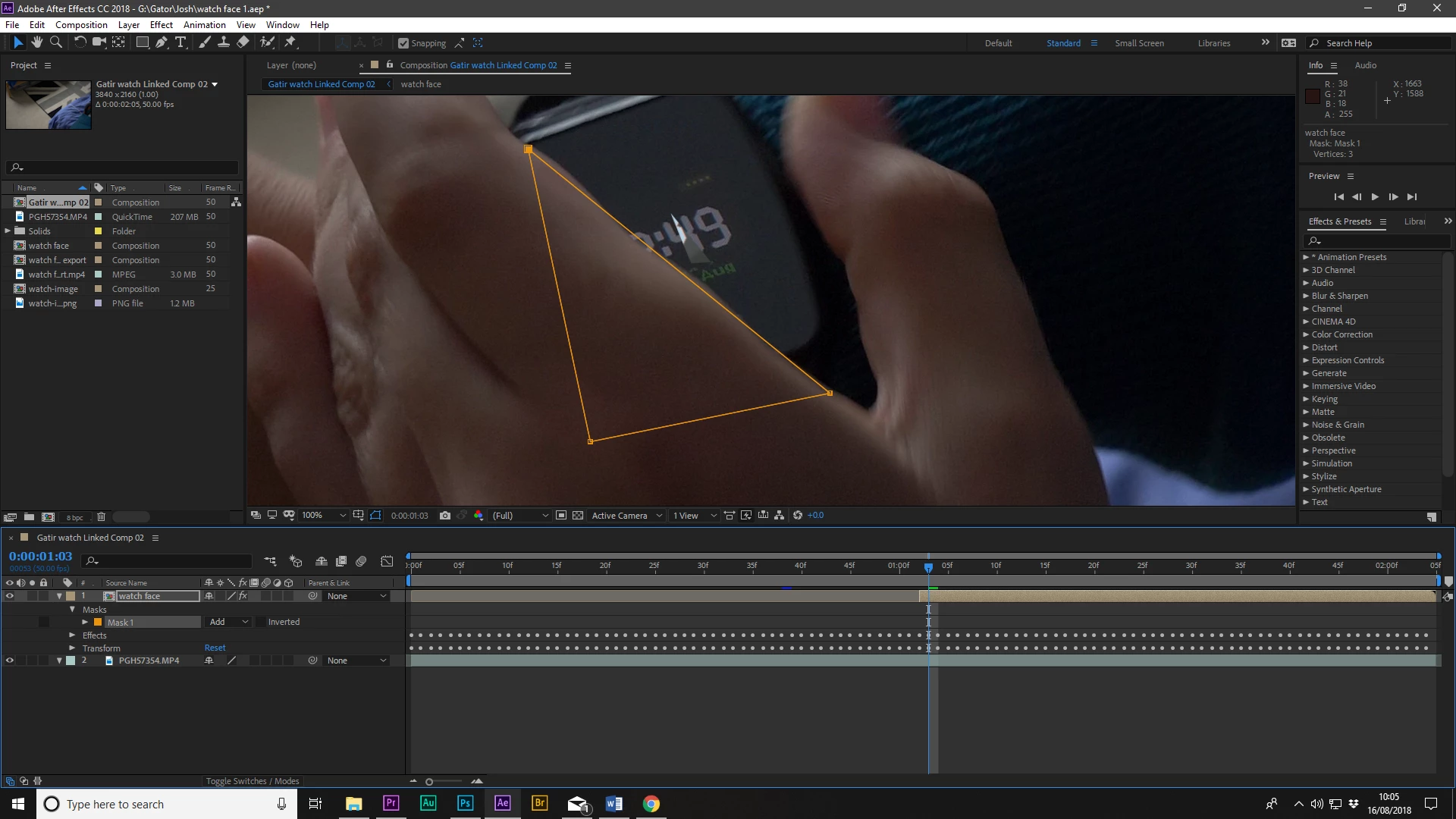Open Mask 1 mode dropdown showing Add
Screen dimensions: 1456x819
tap(229, 622)
